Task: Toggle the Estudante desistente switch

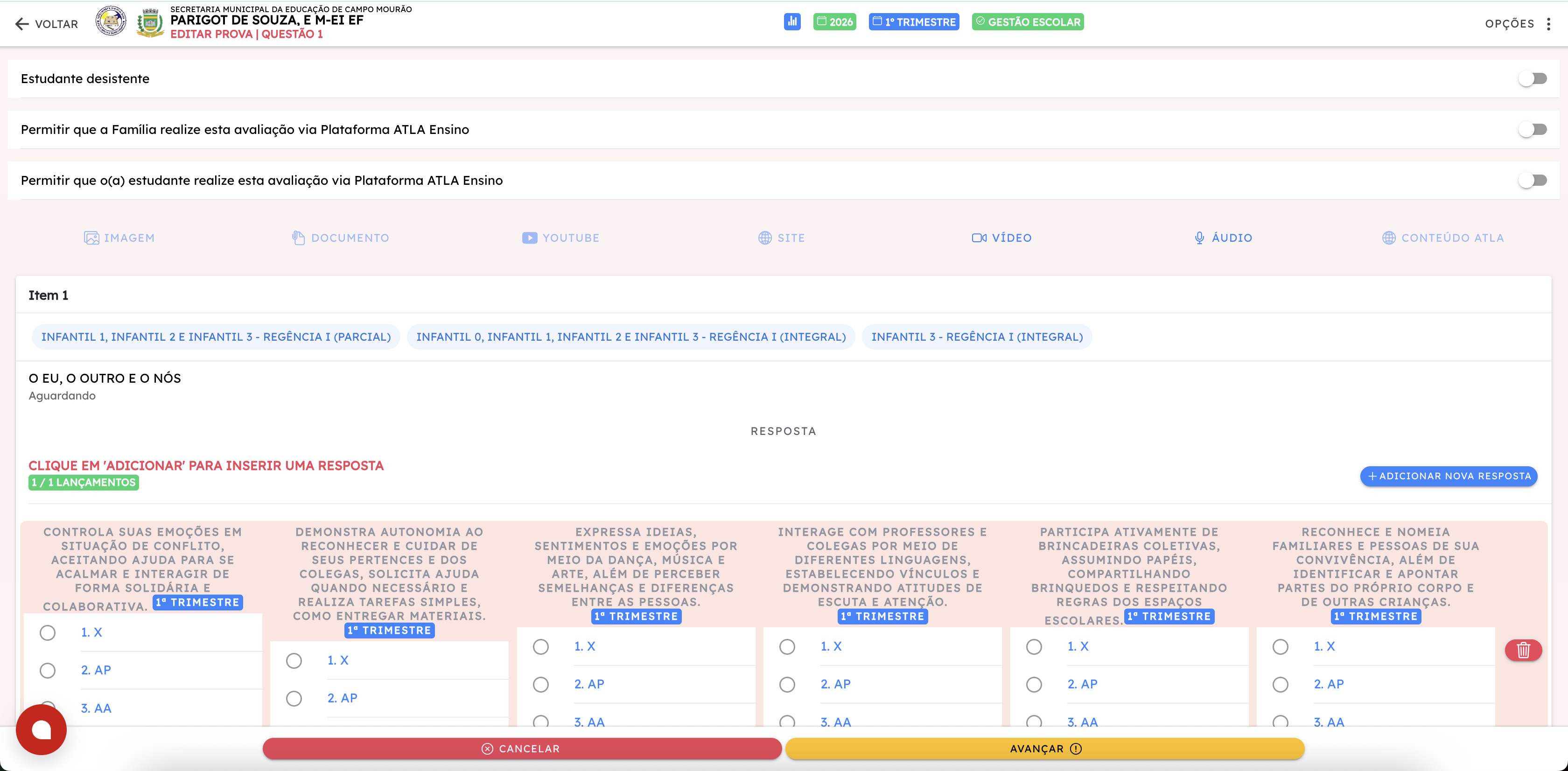Action: tap(1533, 78)
